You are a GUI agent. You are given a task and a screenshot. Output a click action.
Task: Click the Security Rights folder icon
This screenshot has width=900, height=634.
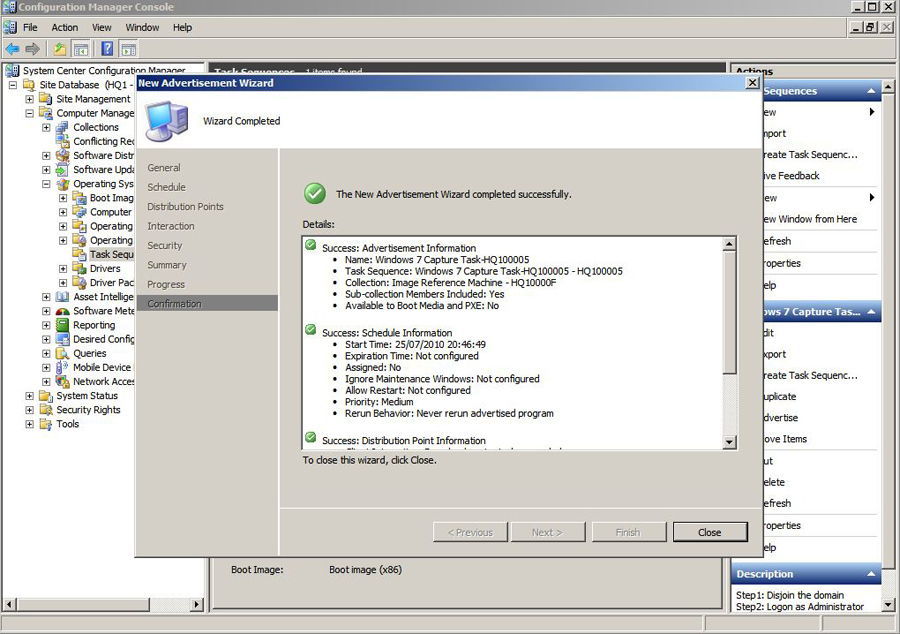45,410
